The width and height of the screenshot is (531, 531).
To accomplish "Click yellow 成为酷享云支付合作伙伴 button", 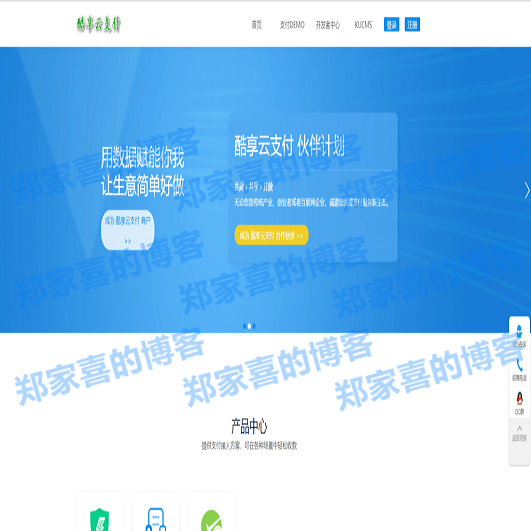I will coord(271,235).
